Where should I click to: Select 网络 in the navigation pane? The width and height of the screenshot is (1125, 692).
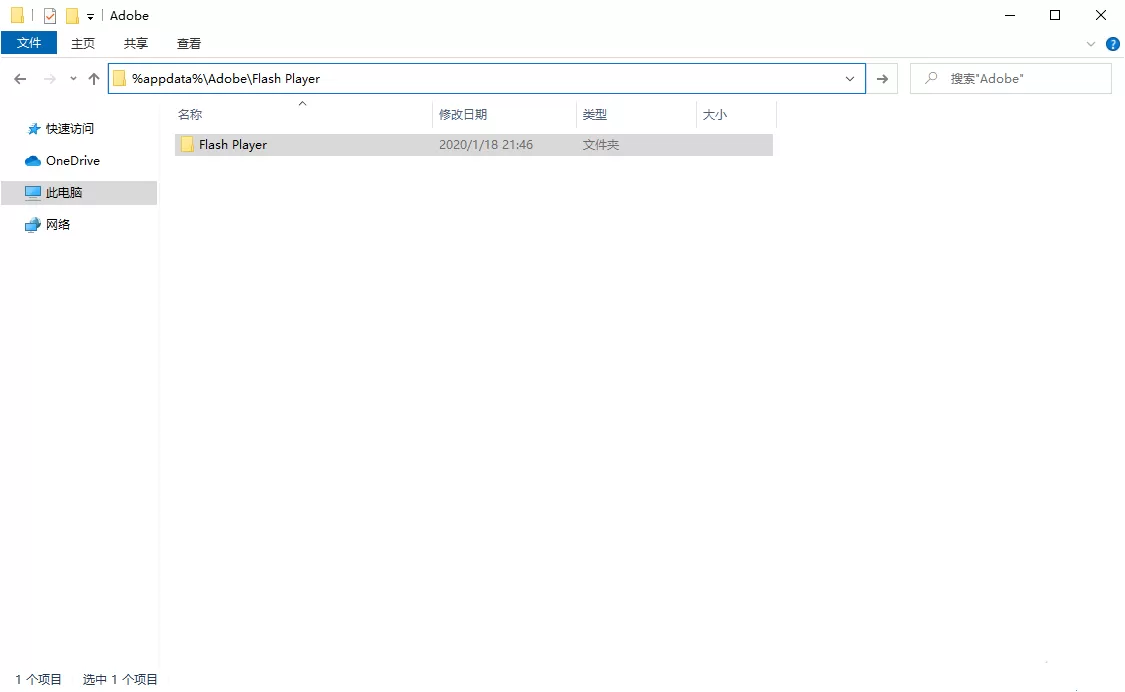(58, 225)
